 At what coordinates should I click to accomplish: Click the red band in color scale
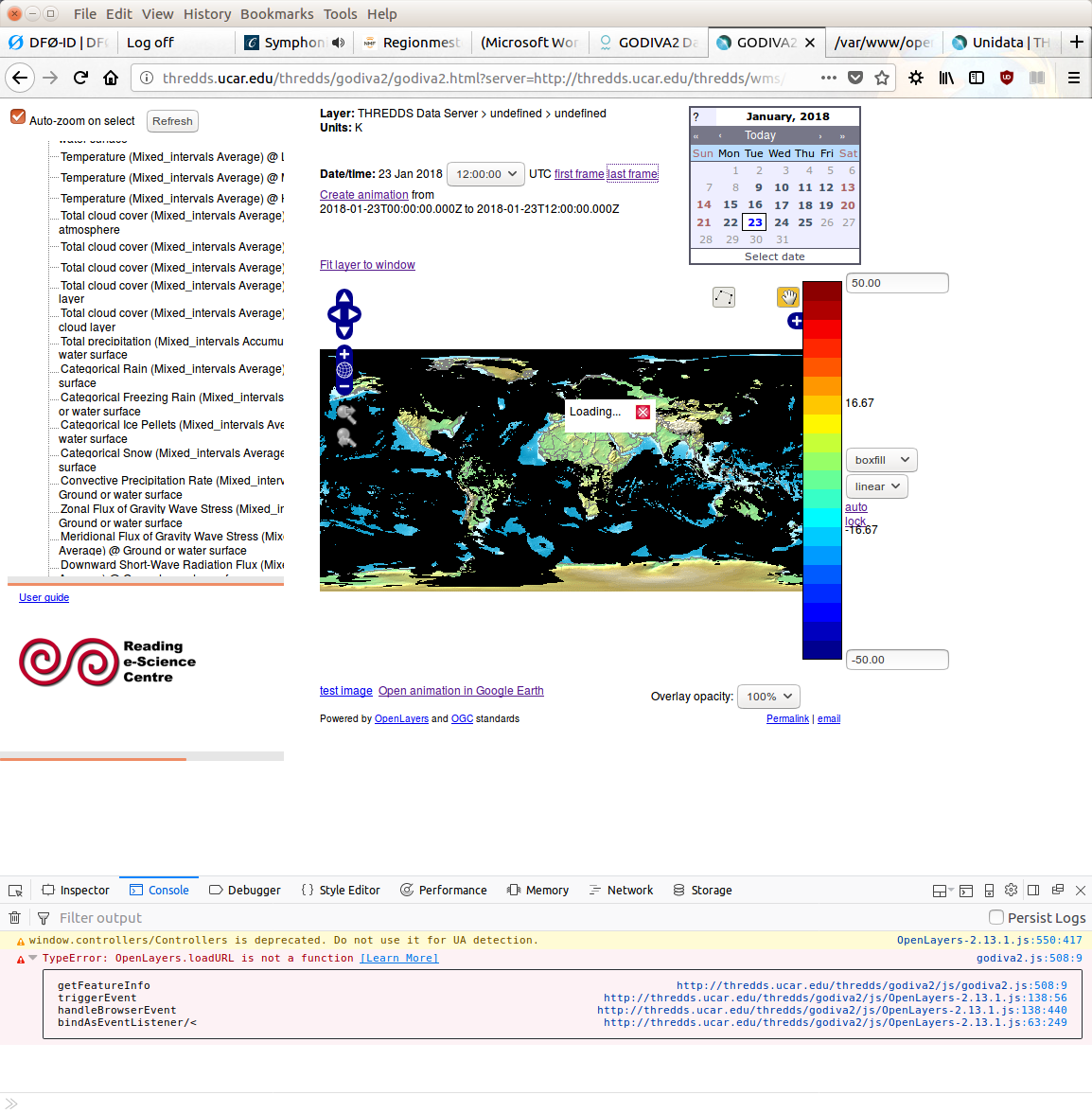pos(822,329)
